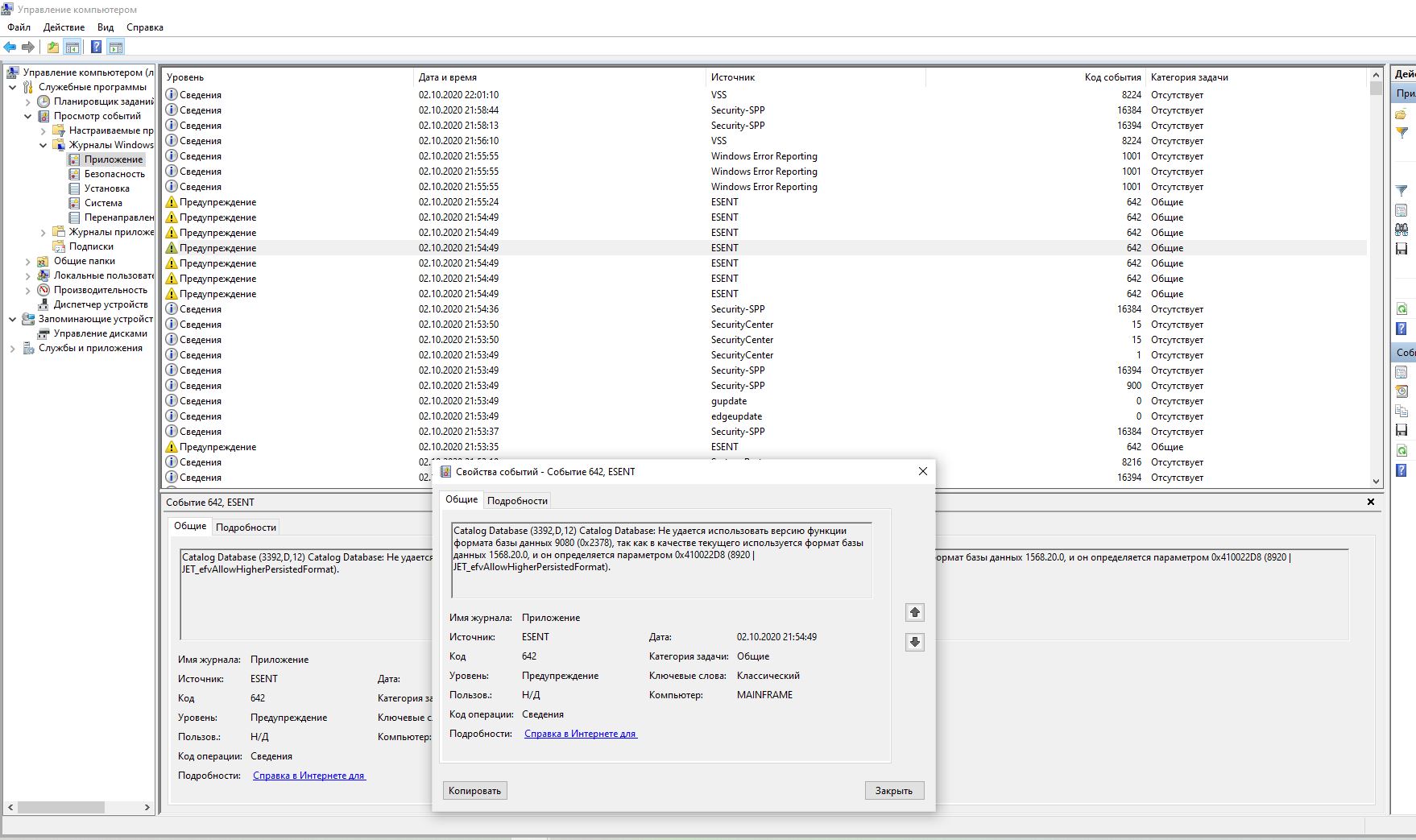
Task: Collapse the Просмотр событий node
Action: click(x=28, y=116)
